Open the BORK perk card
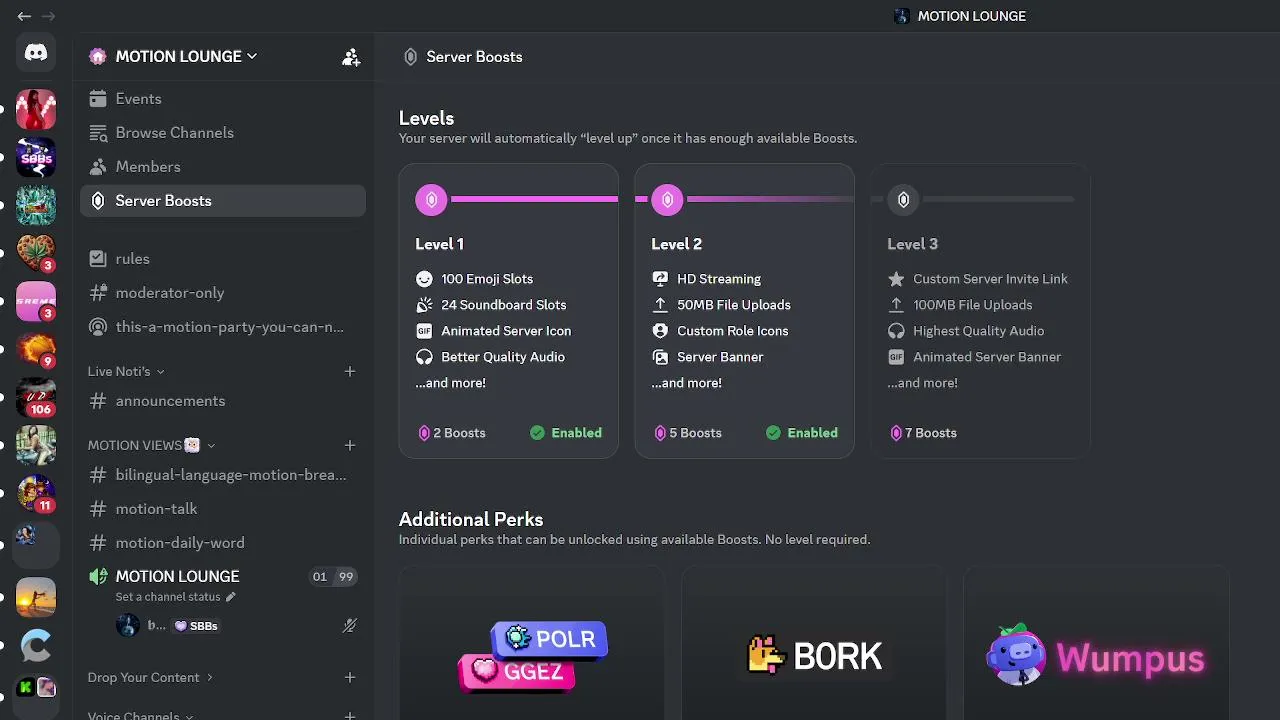Screen dimensions: 1280x720 pyautogui.click(x=814, y=643)
